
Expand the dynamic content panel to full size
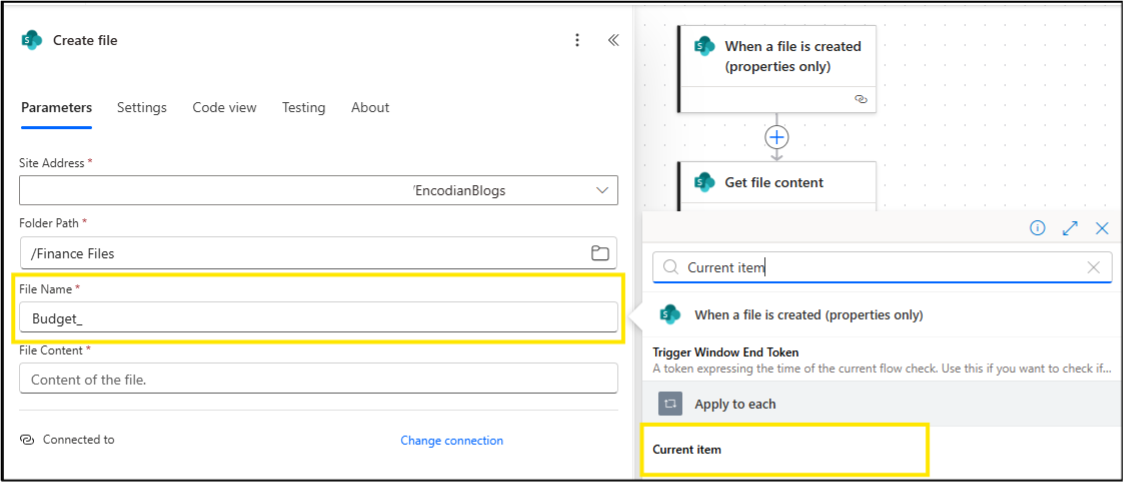[1070, 228]
